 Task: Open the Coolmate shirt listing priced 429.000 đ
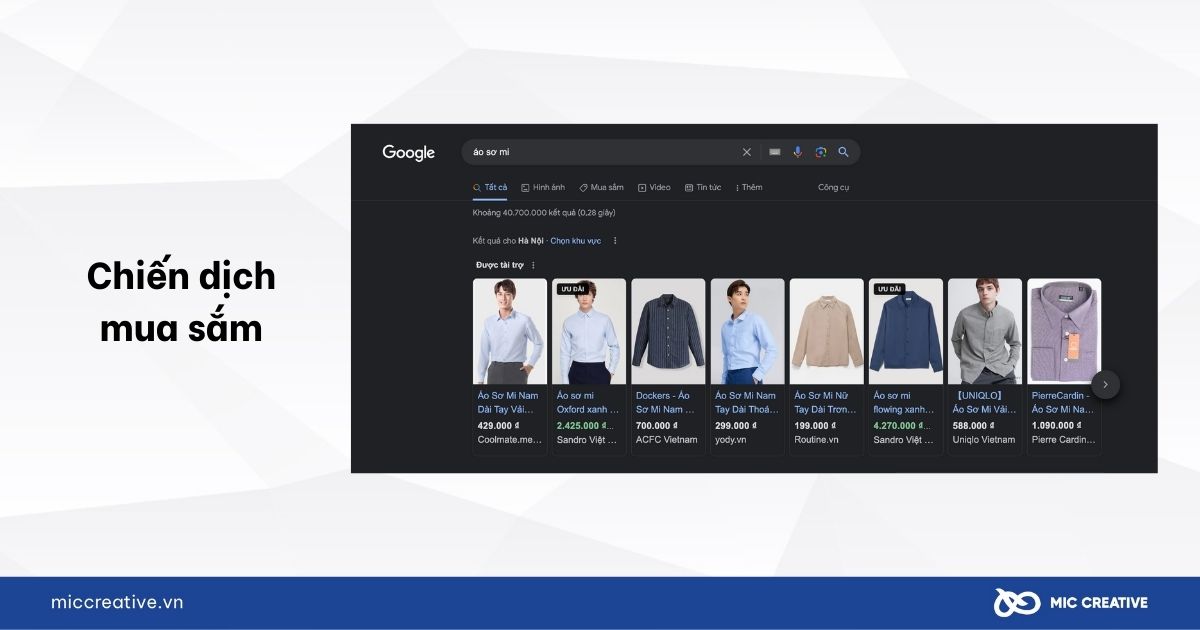pos(510,367)
